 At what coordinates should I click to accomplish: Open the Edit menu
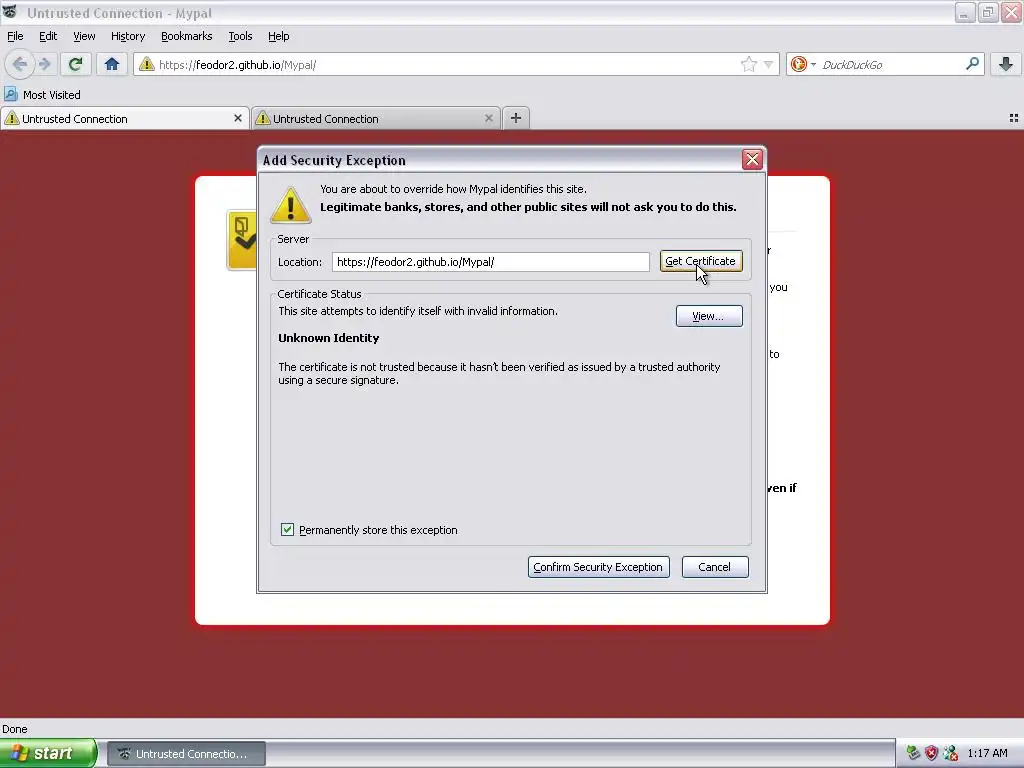[48, 36]
